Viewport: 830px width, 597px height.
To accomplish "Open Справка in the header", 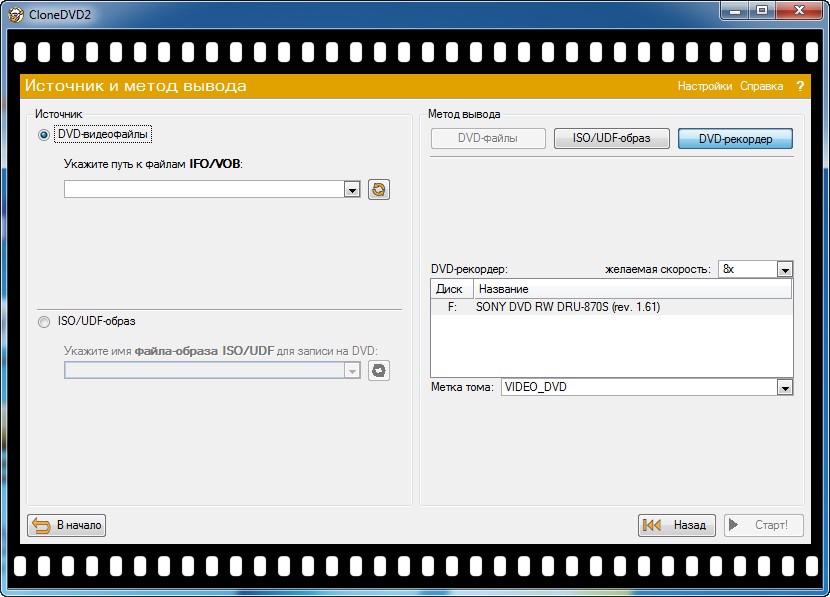I will pyautogui.click(x=761, y=86).
